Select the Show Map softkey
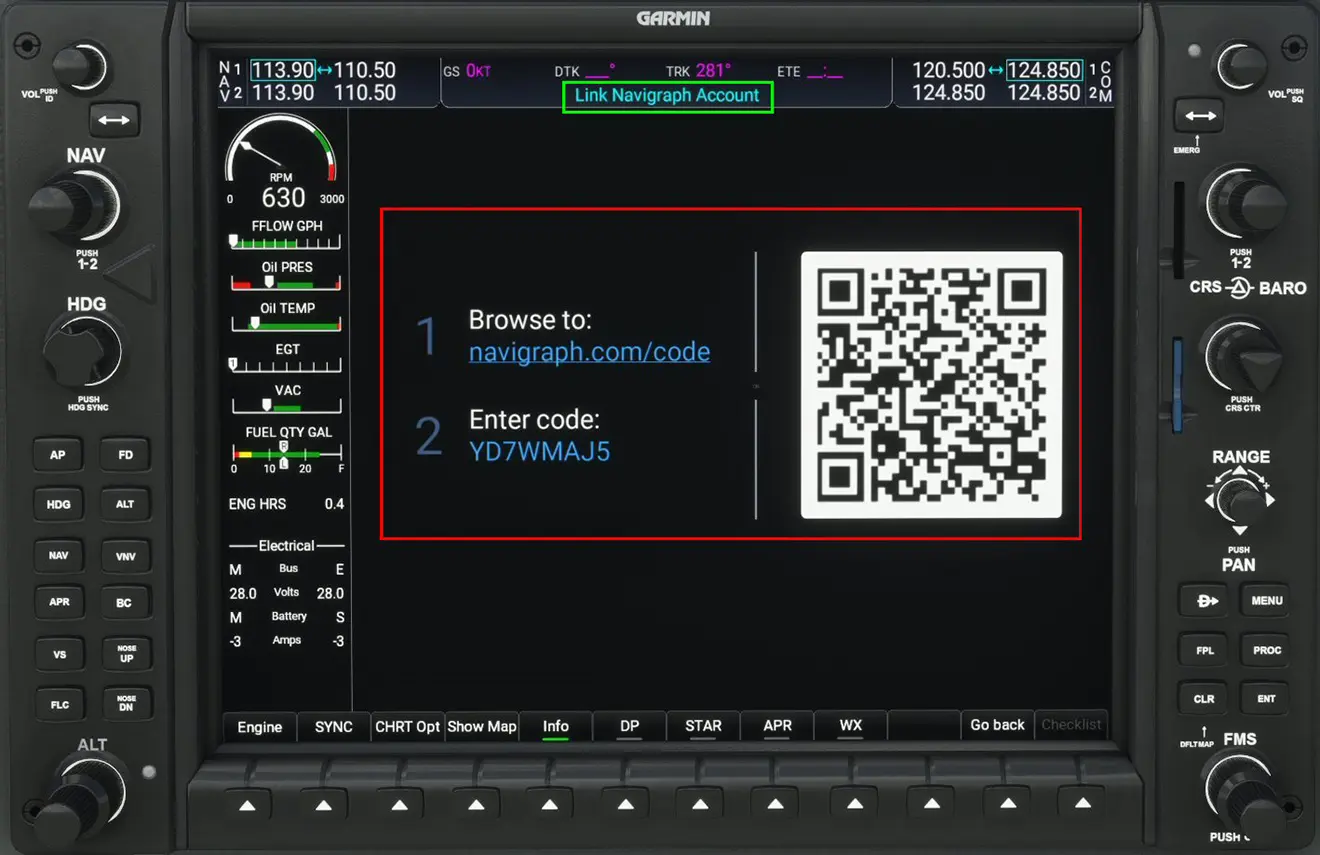 tap(481, 727)
